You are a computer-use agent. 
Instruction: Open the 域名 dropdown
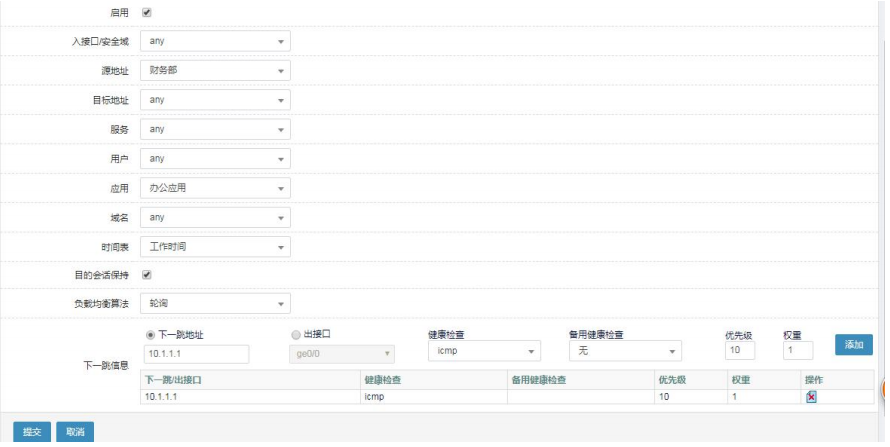(215, 217)
